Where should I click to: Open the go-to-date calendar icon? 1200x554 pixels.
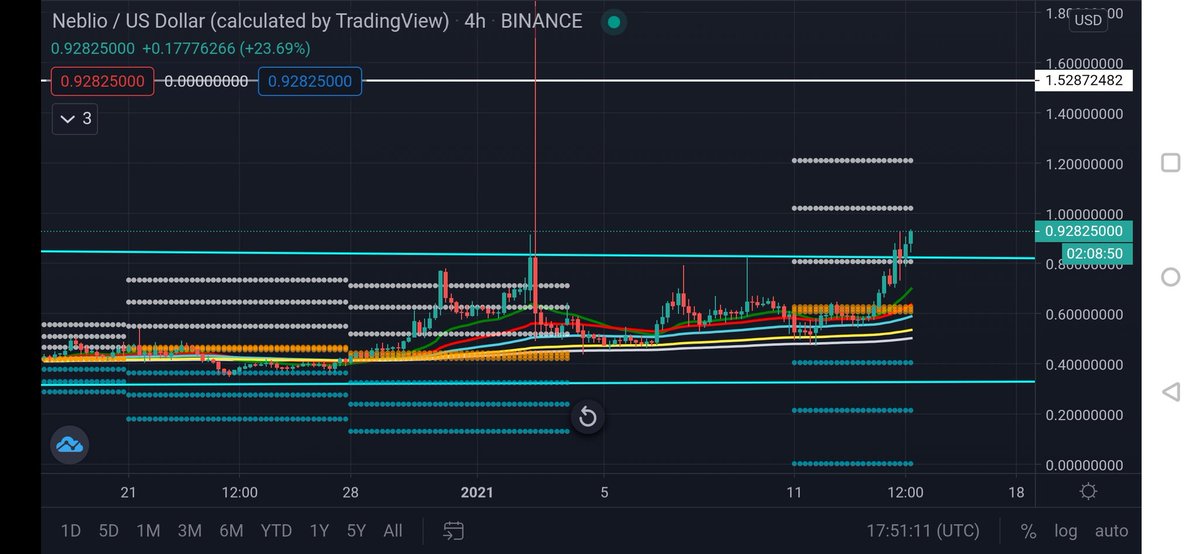tap(453, 531)
